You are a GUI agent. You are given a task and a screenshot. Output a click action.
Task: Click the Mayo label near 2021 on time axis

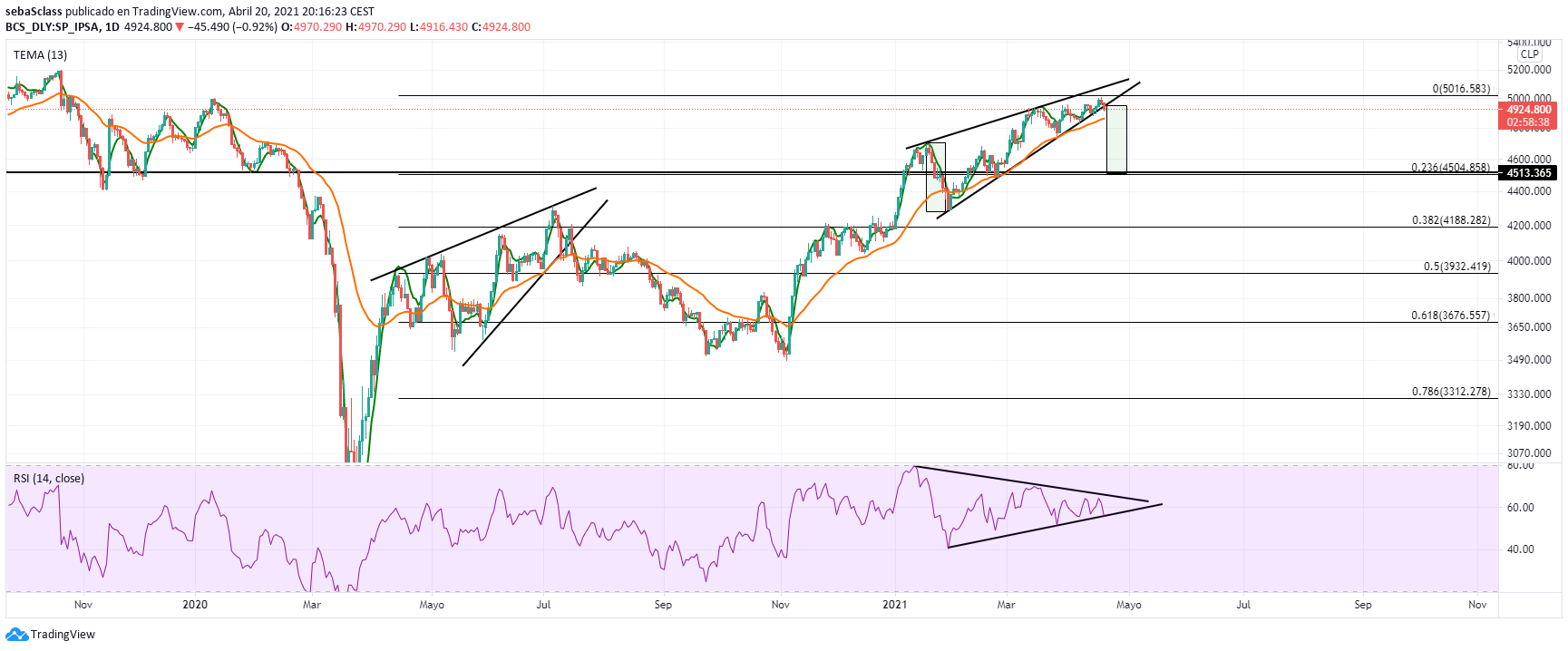click(1129, 605)
